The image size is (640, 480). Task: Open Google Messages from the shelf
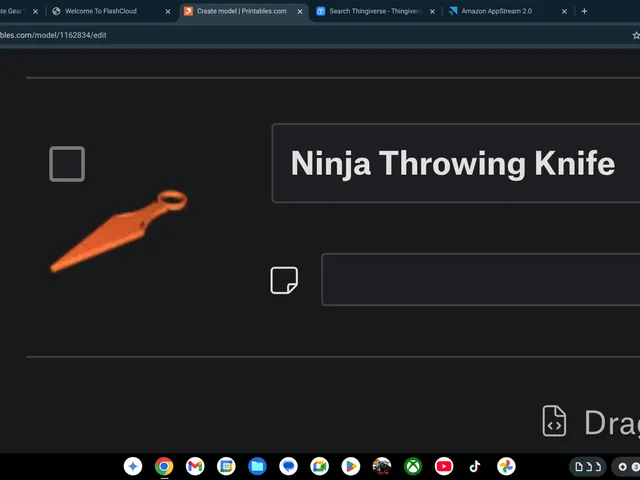coord(289,466)
